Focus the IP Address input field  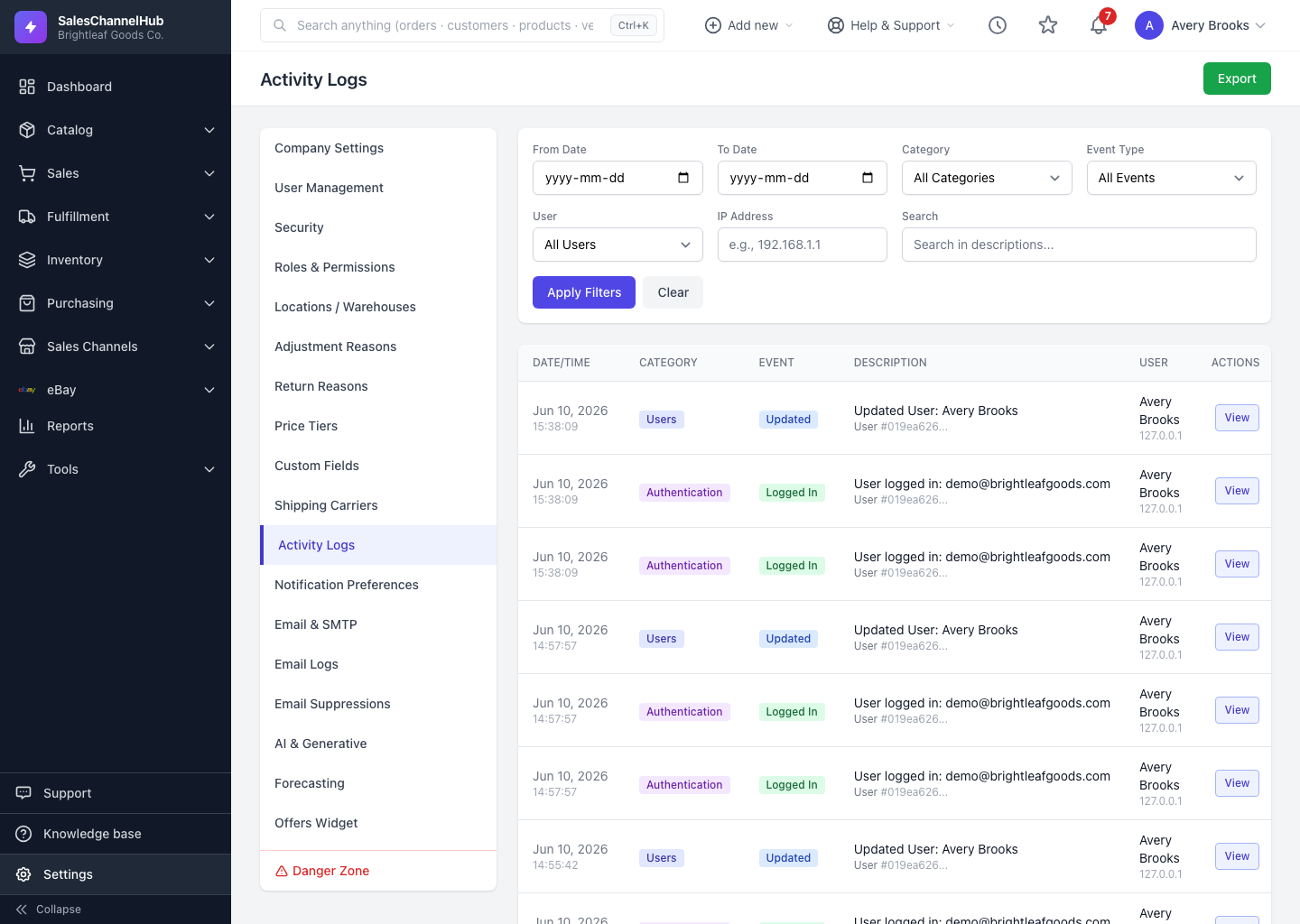[802, 245]
